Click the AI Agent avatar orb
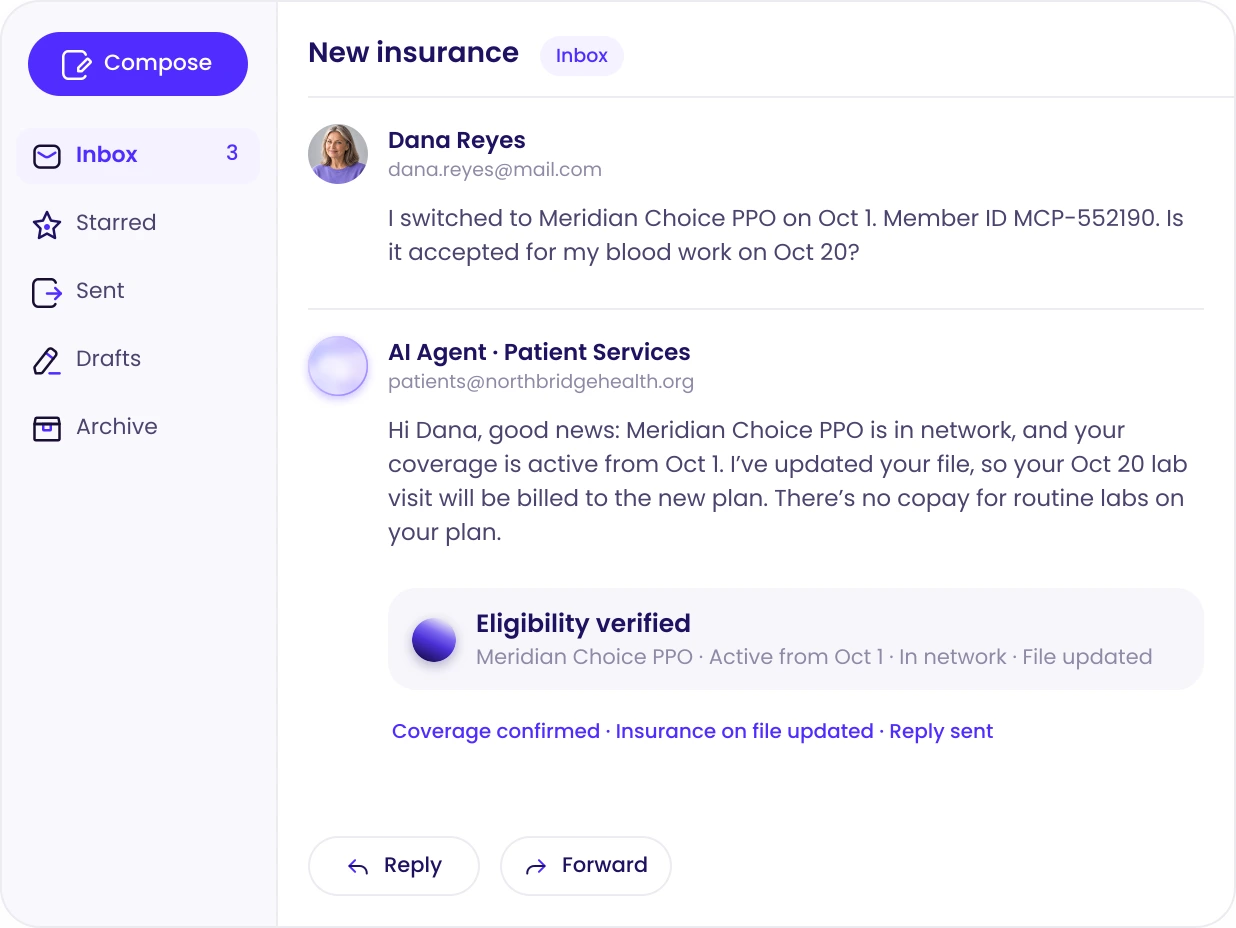Viewport: 1236px width, 928px height. pyautogui.click(x=338, y=366)
